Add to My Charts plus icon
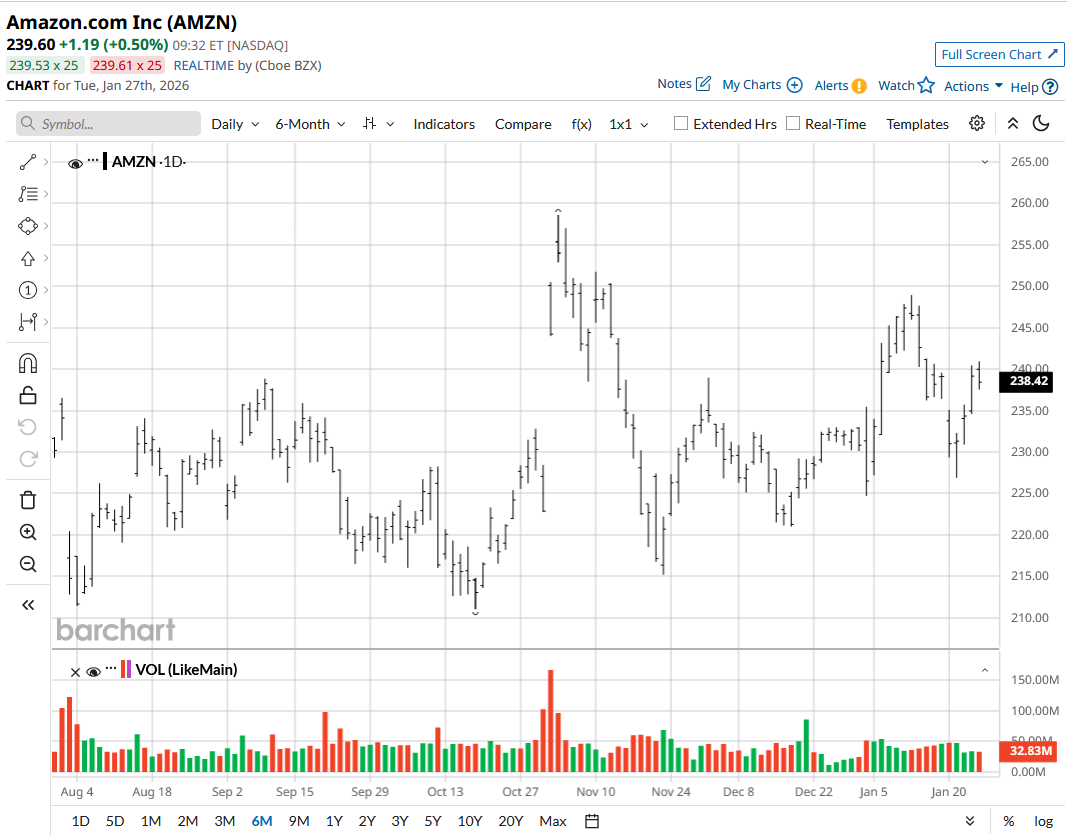The width and height of the screenshot is (1067, 837). coord(794,85)
